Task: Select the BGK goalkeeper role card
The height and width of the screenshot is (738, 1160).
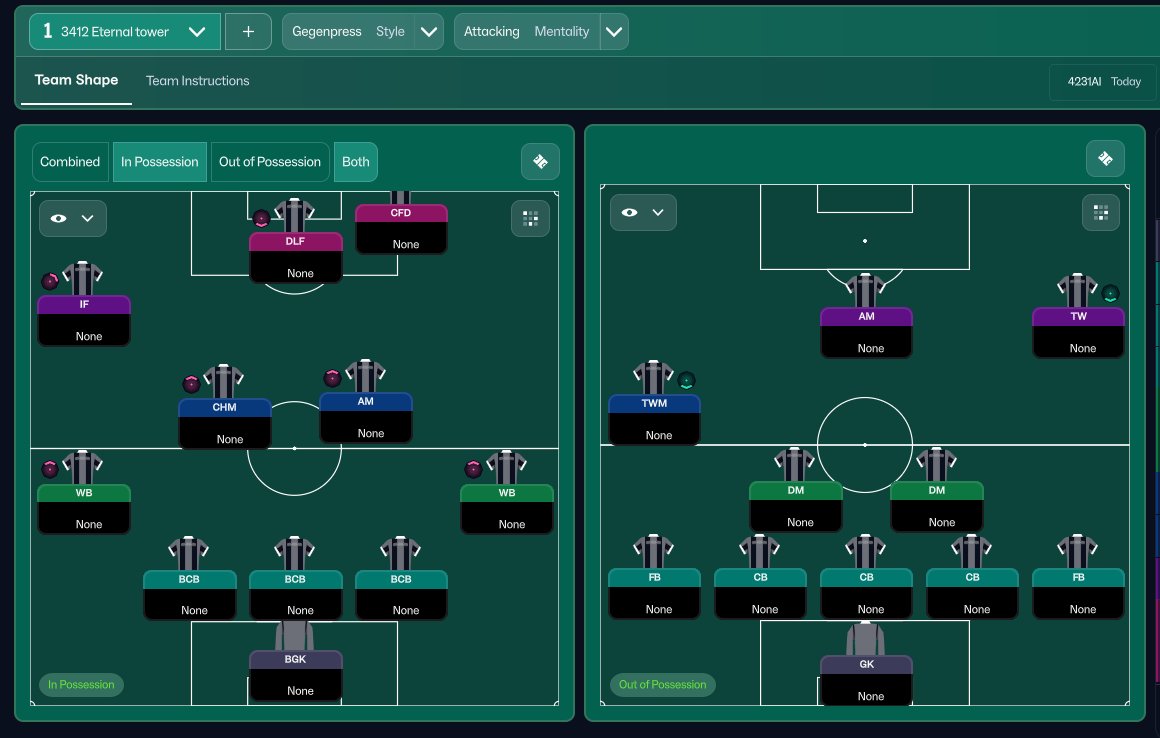Action: (296, 675)
